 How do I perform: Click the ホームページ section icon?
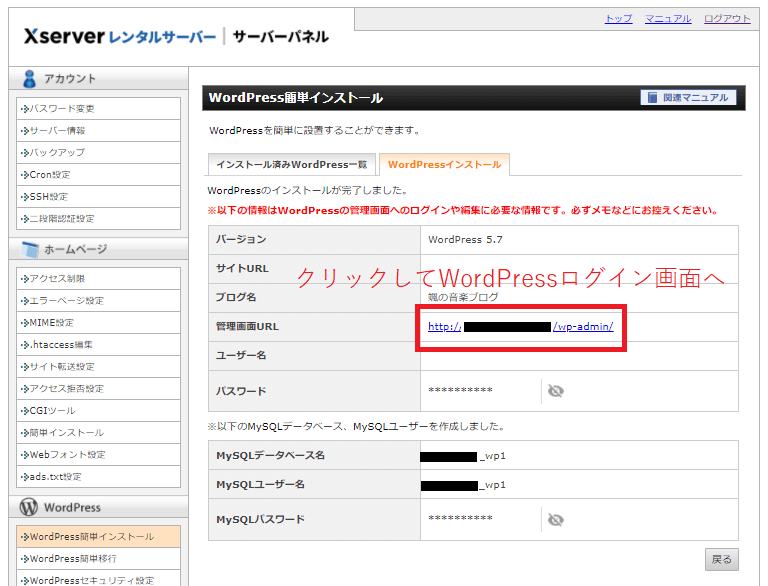30,249
